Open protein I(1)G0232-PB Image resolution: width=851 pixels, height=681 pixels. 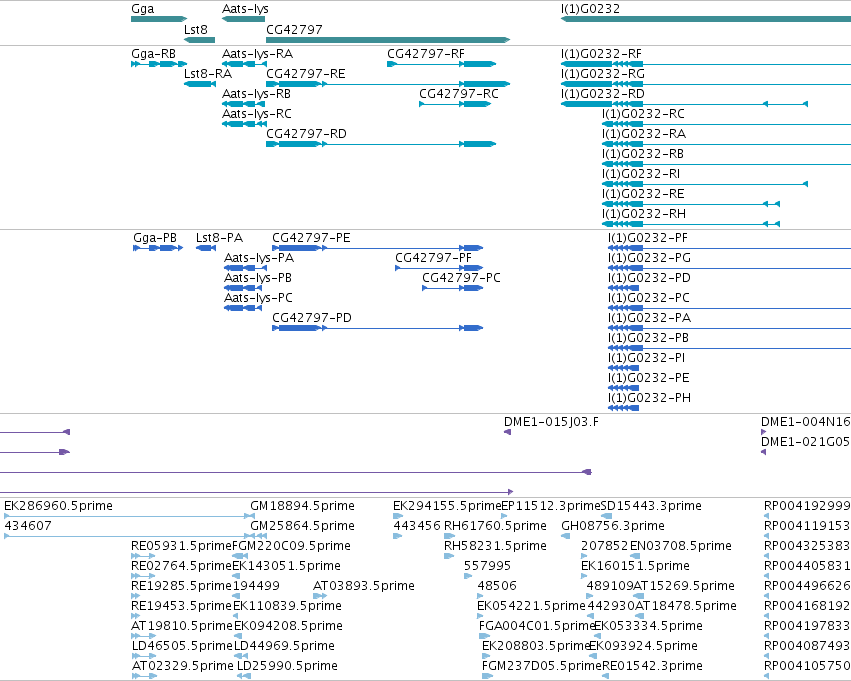(x=648, y=338)
